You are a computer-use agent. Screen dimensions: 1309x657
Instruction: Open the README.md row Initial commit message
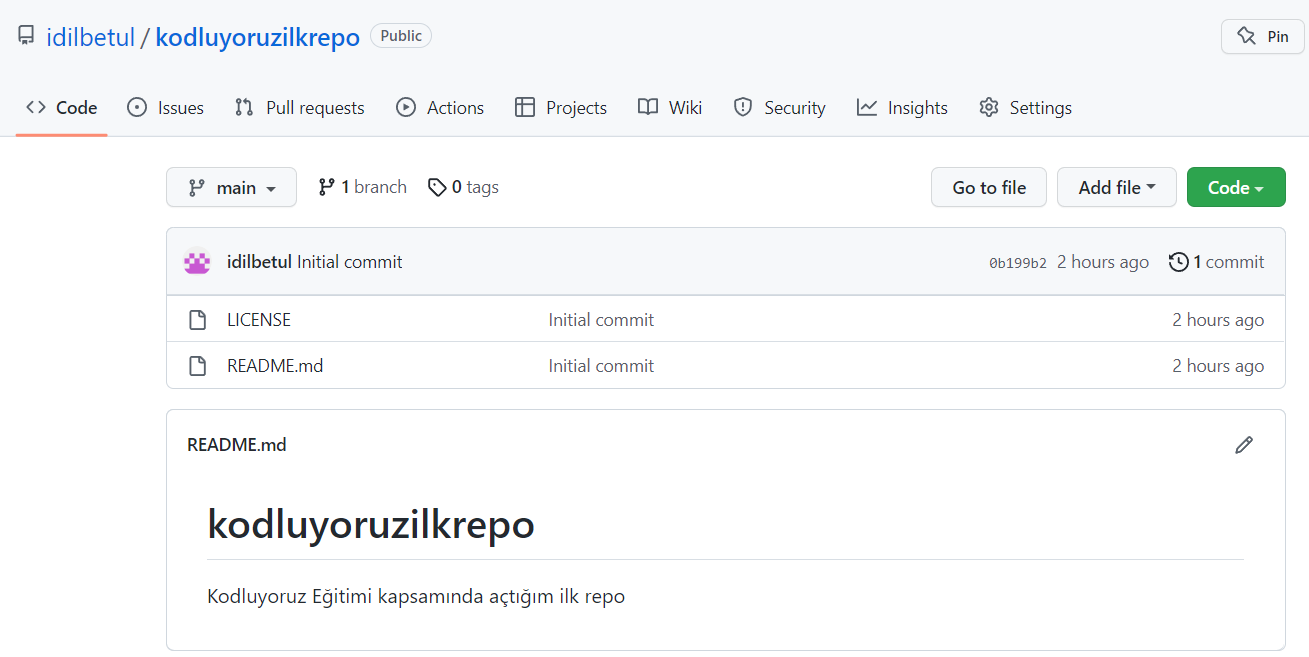tap(601, 366)
